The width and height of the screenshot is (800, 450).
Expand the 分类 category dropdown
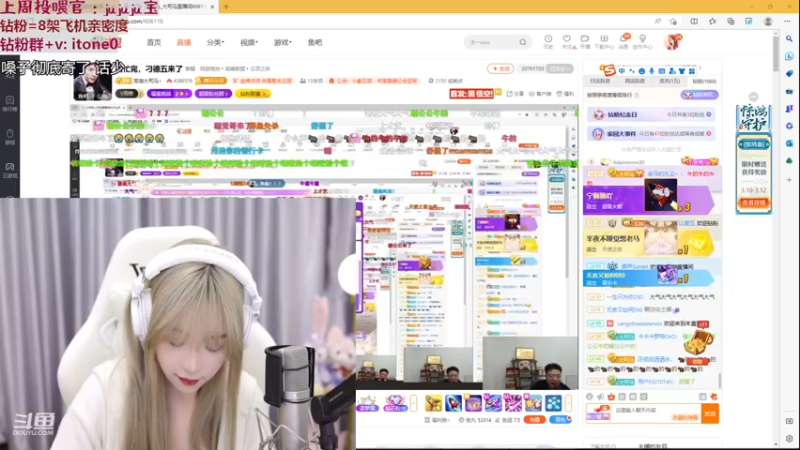click(215, 42)
